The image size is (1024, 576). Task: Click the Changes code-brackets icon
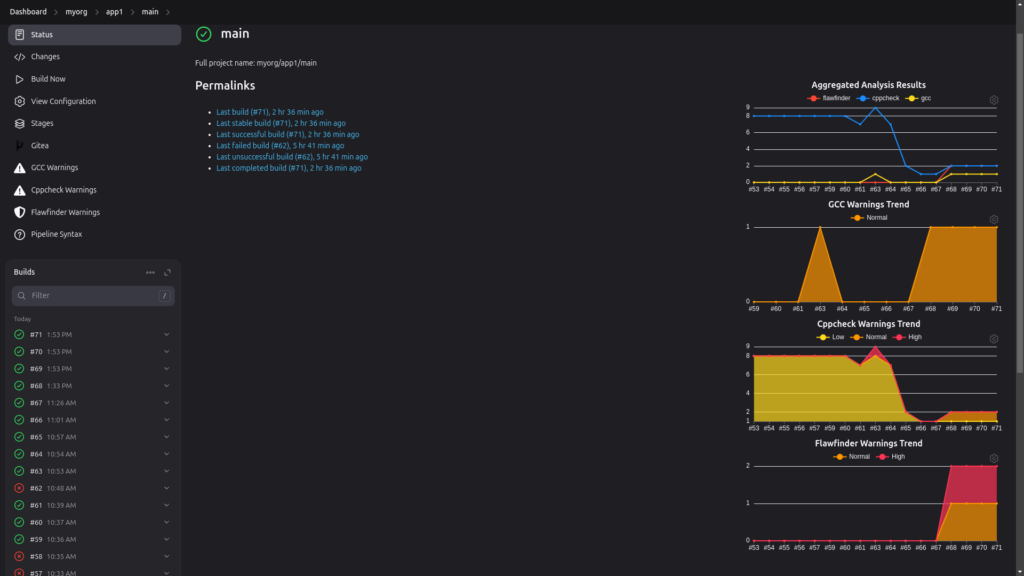click(20, 57)
